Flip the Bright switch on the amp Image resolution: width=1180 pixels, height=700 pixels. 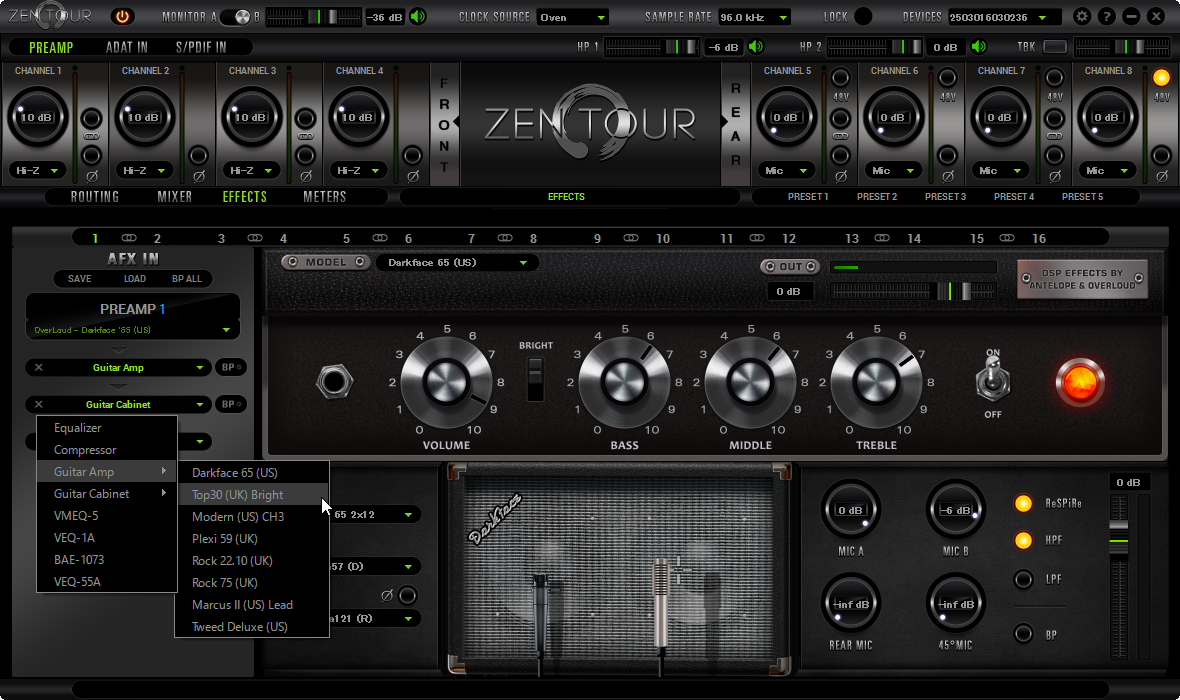[x=535, y=379]
